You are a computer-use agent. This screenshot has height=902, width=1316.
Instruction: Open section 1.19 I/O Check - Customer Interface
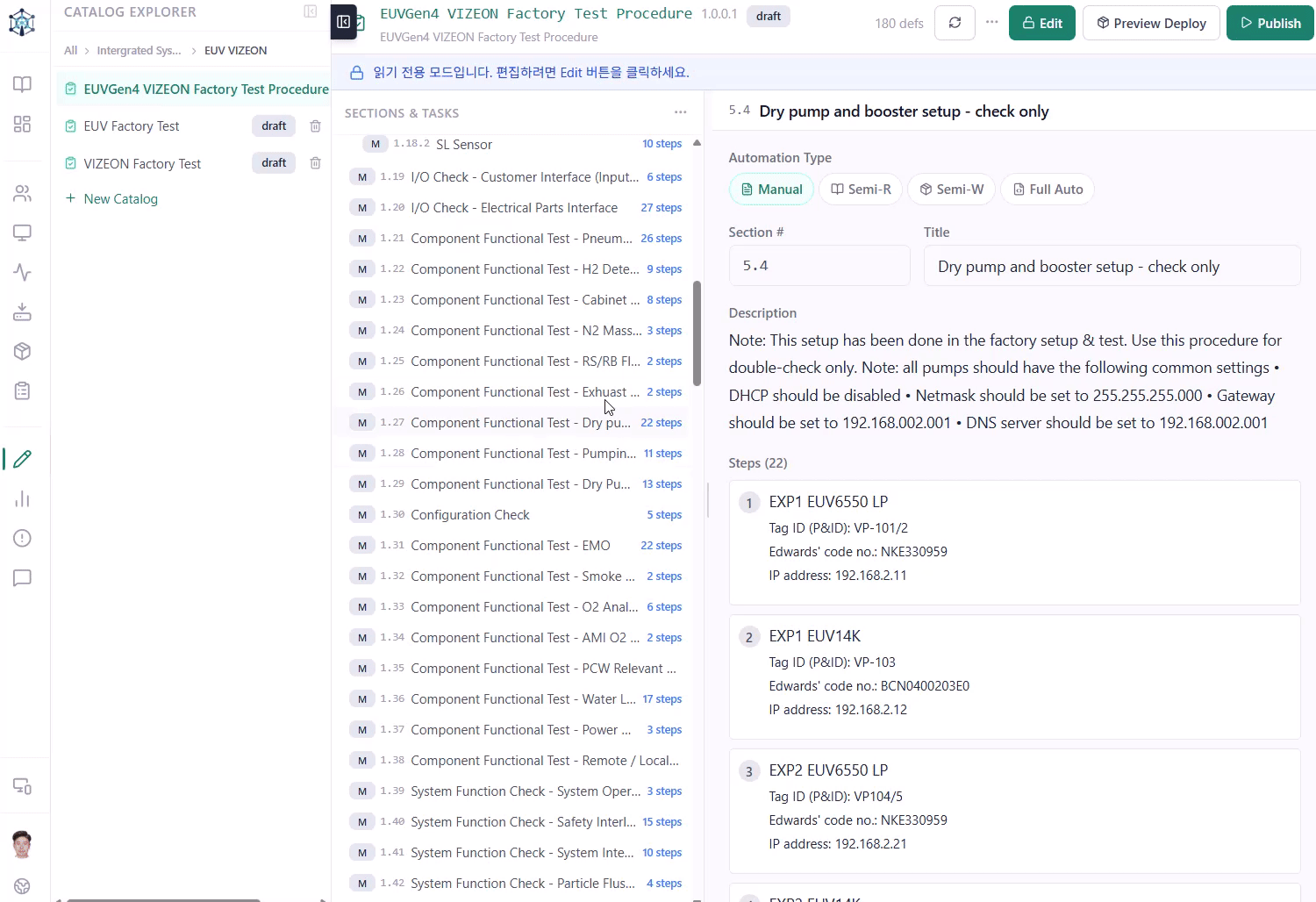[x=516, y=177]
